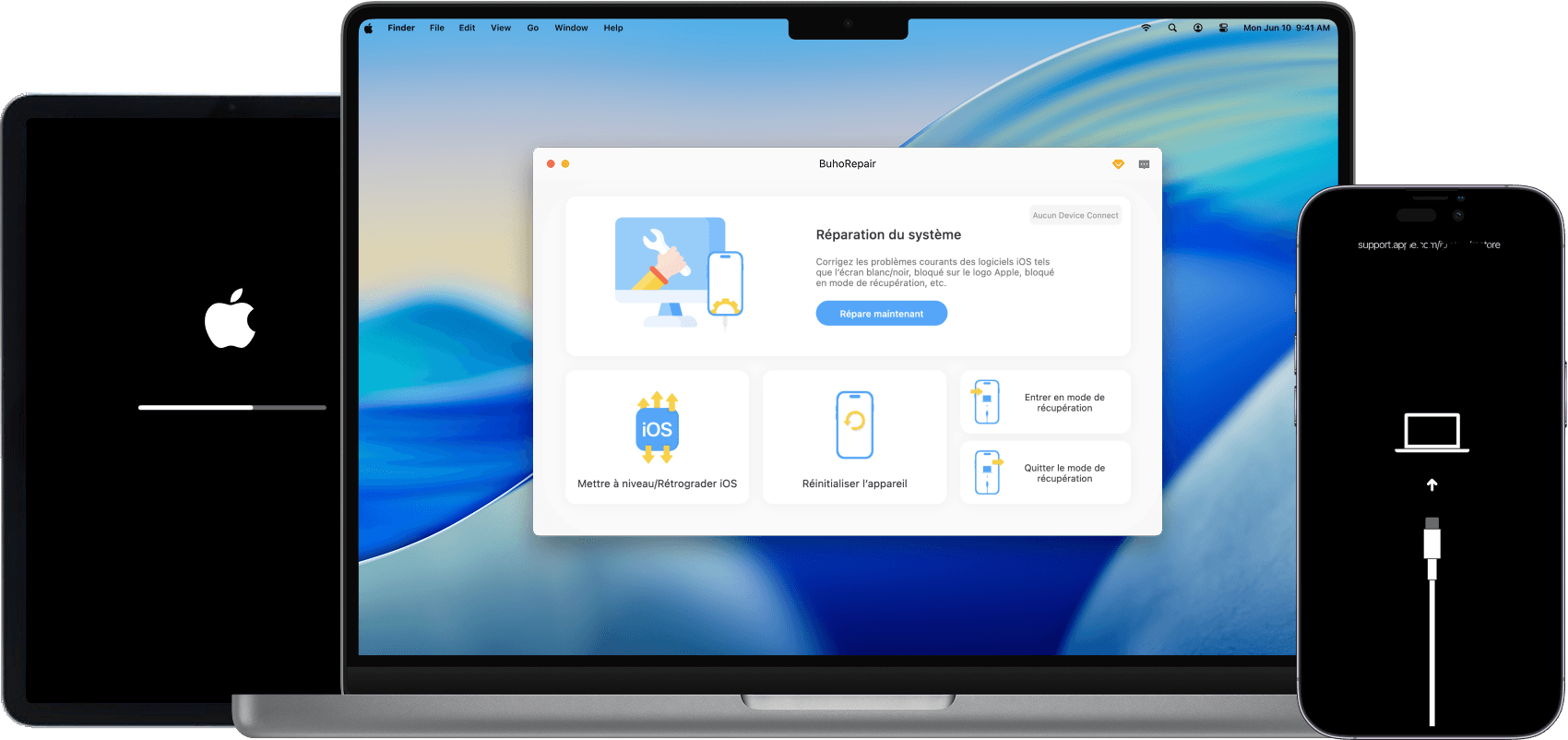Click the iOS upgrade/downgrade icon

[x=657, y=428]
